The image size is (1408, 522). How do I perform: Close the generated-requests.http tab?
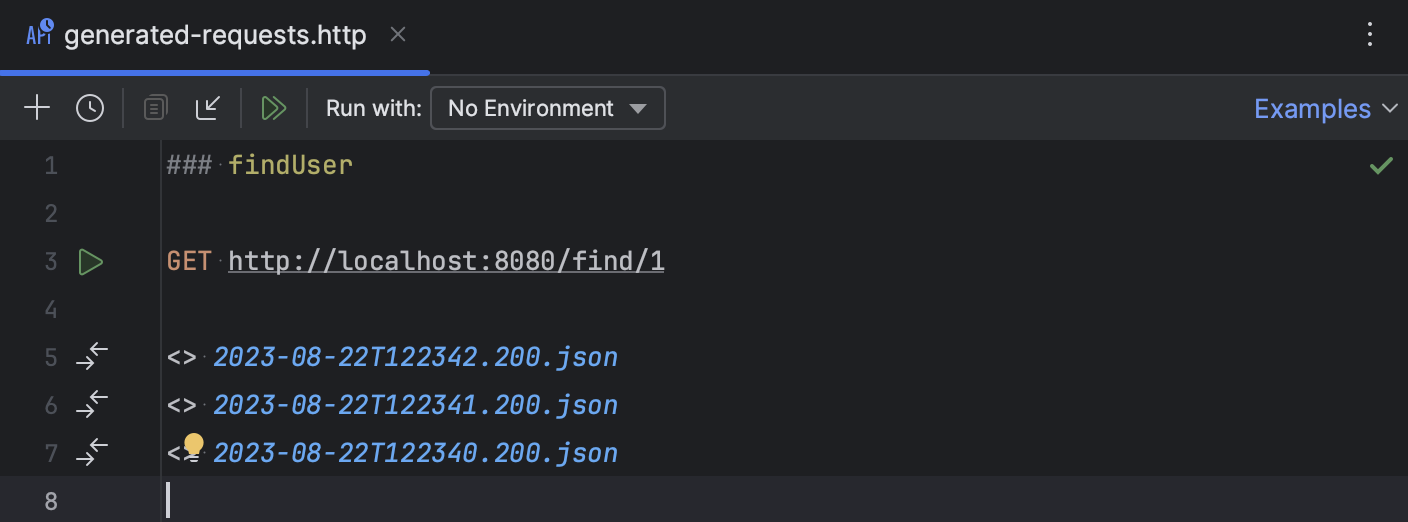397,35
